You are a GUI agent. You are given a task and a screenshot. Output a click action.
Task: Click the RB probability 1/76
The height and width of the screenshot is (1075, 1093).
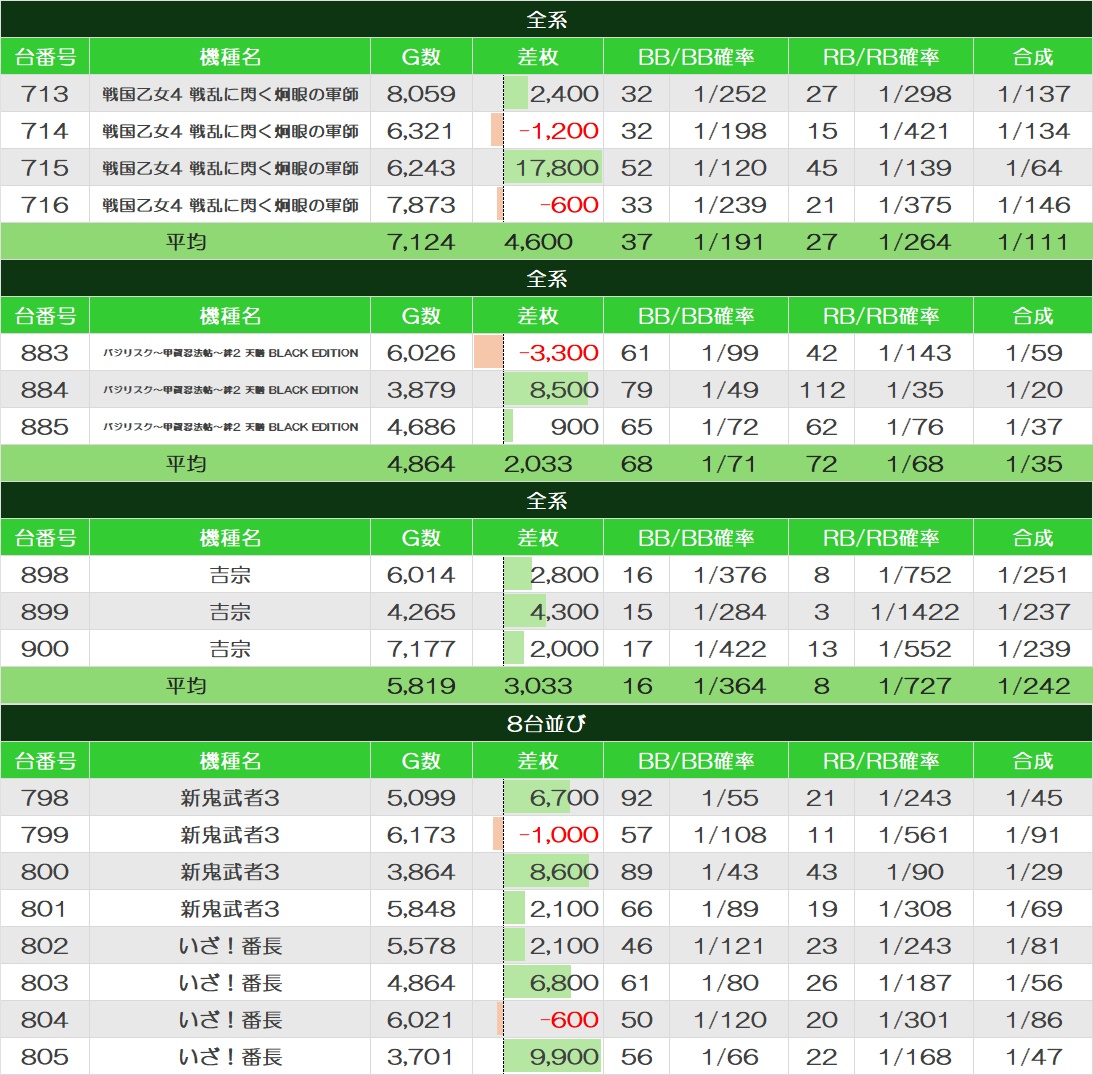915,427
